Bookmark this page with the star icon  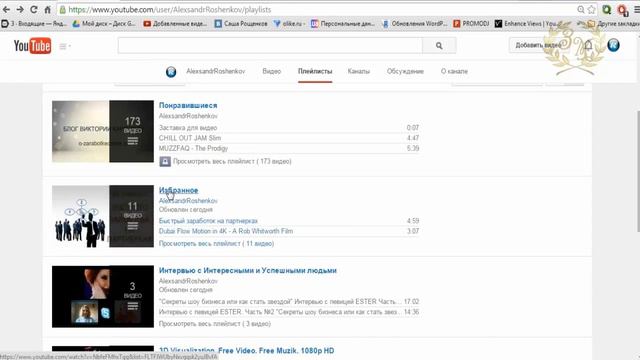[x=591, y=9]
